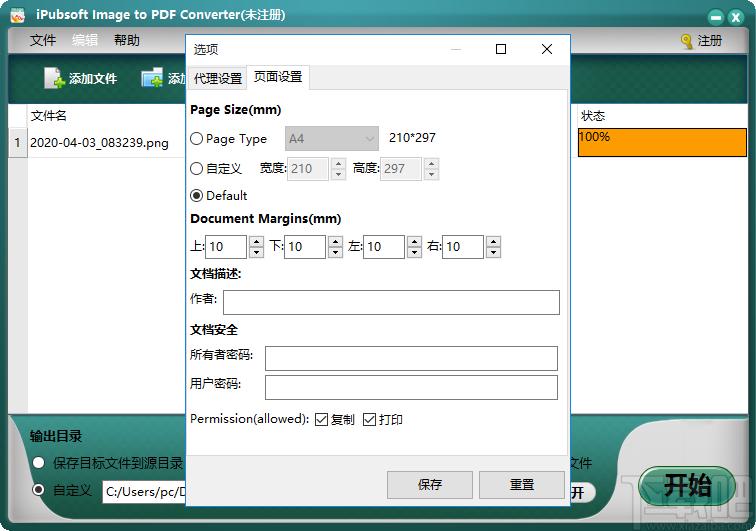The width and height of the screenshot is (756, 531).
Task: Click the orange 100% progress bar
Action: (x=662, y=142)
